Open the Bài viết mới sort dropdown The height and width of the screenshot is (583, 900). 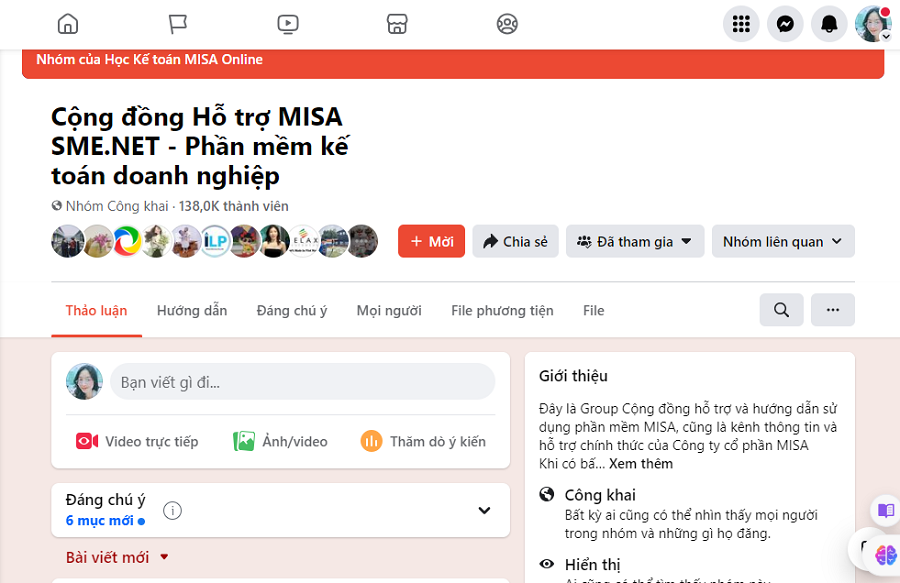pyautogui.click(x=117, y=557)
